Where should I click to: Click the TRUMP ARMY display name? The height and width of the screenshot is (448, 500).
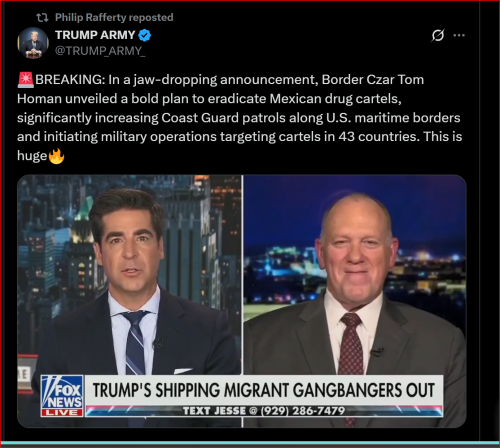(x=95, y=35)
